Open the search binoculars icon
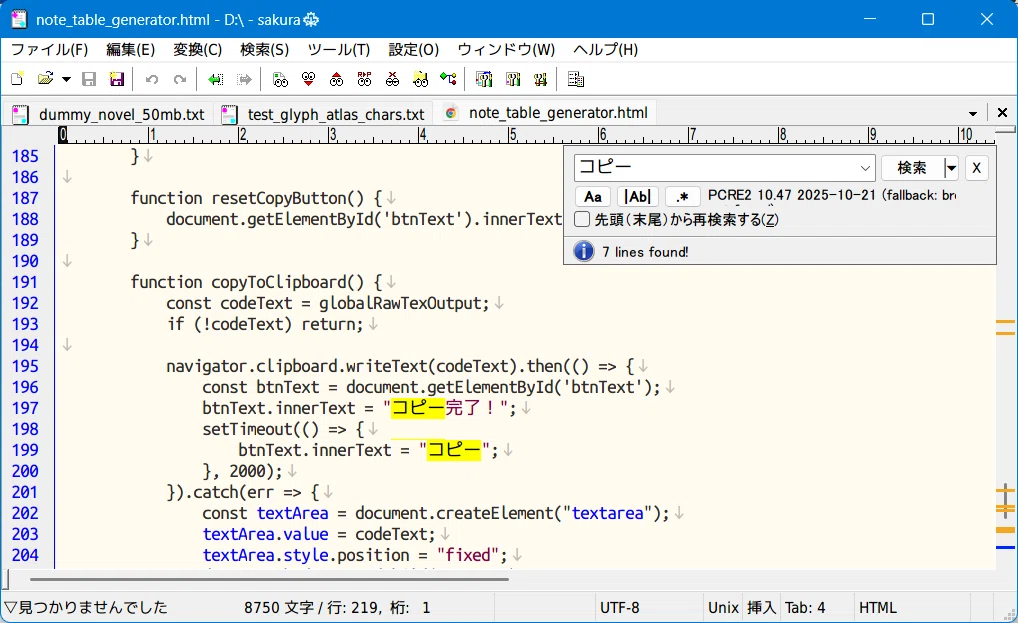The image size is (1018, 623). 280,79
